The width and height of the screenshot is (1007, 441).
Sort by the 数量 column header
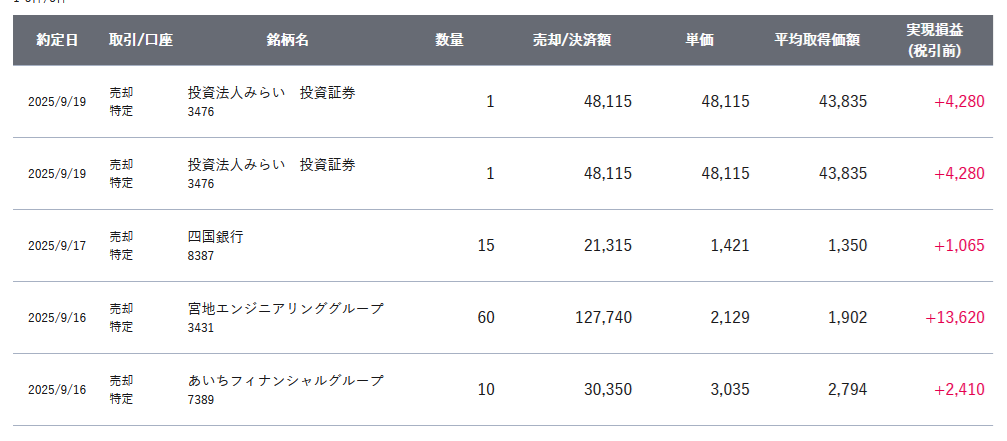pyautogui.click(x=450, y=40)
